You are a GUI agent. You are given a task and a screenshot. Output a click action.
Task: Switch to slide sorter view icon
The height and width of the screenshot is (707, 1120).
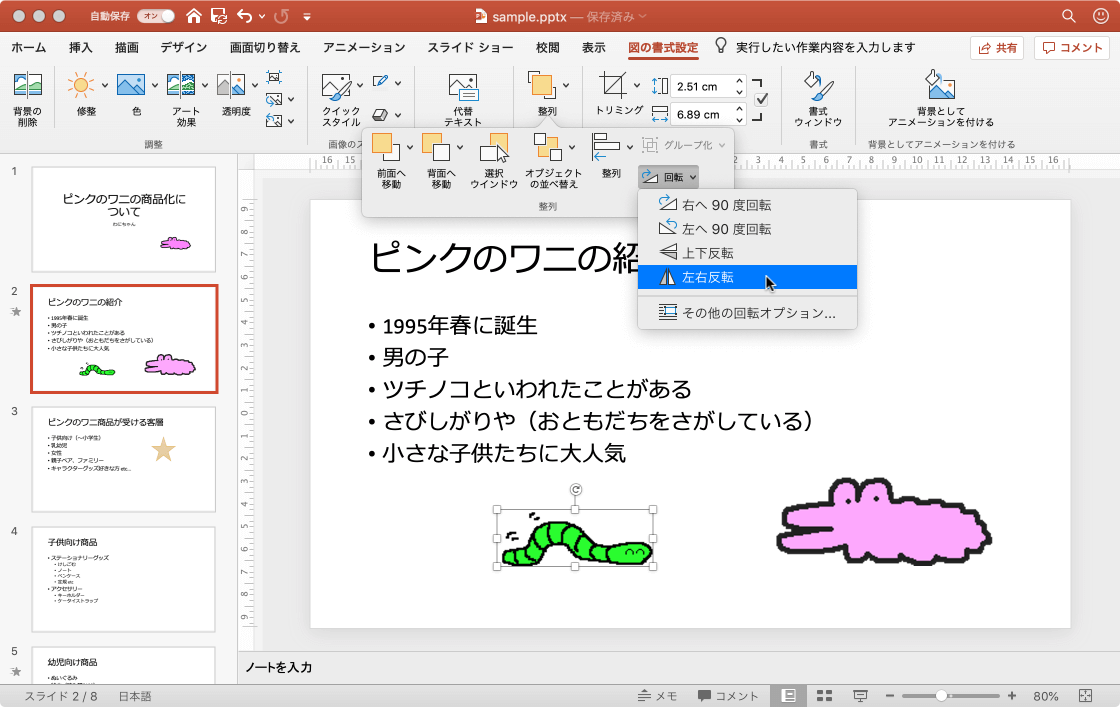coord(825,696)
